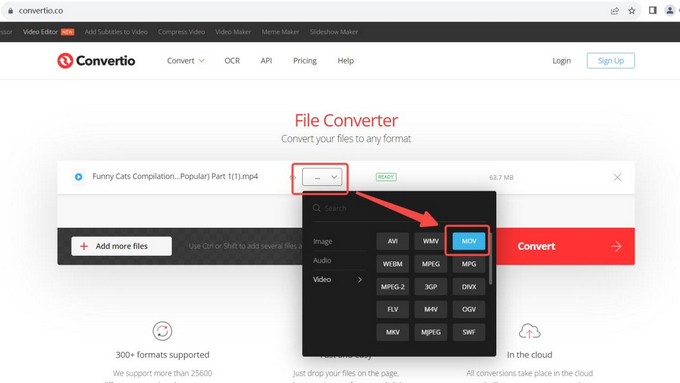This screenshot has height=383, width=680.
Task: Open Video Maker link
Action: pos(233,32)
